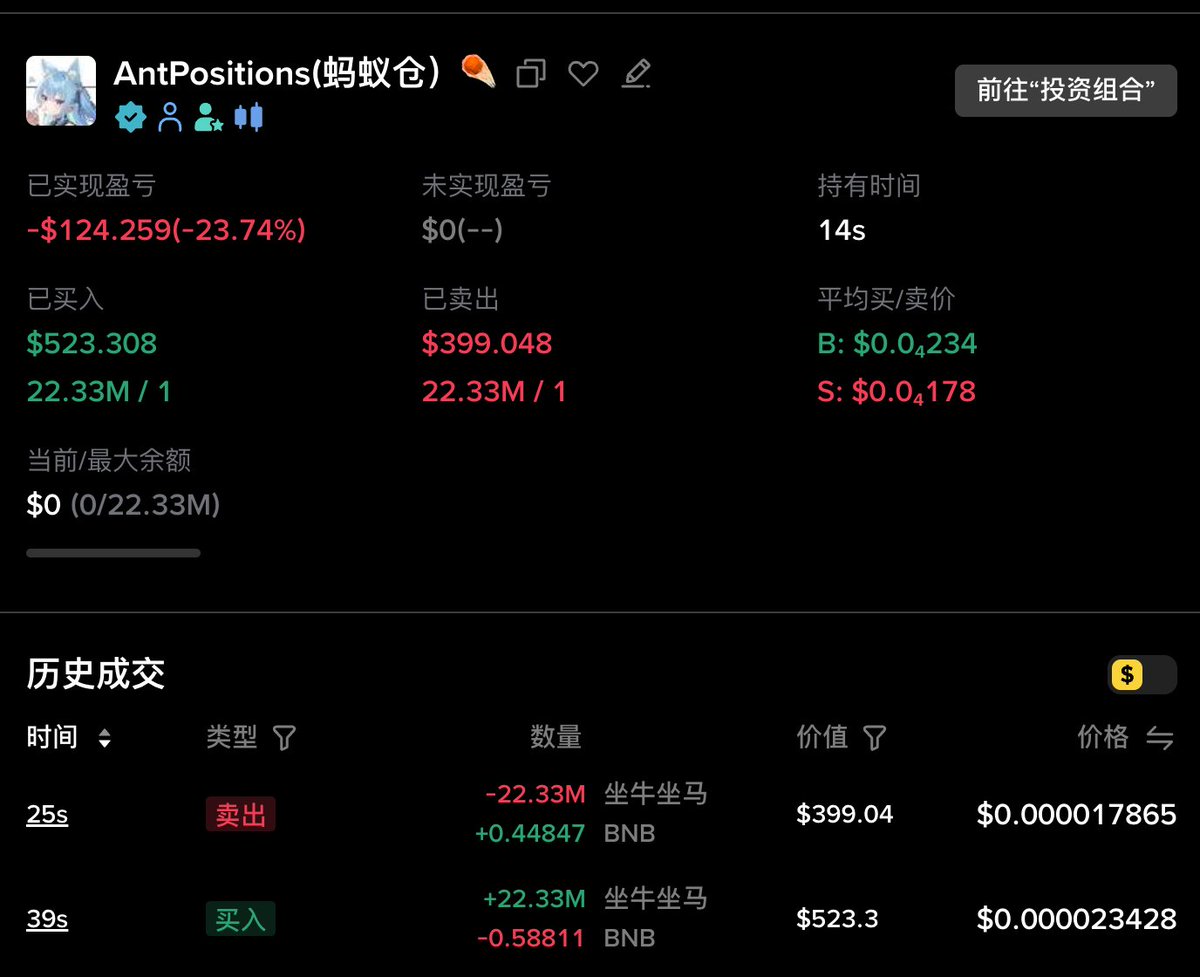The width and height of the screenshot is (1200, 977).
Task: Click current balance $0 (0/22.33M)
Action: click(123, 505)
